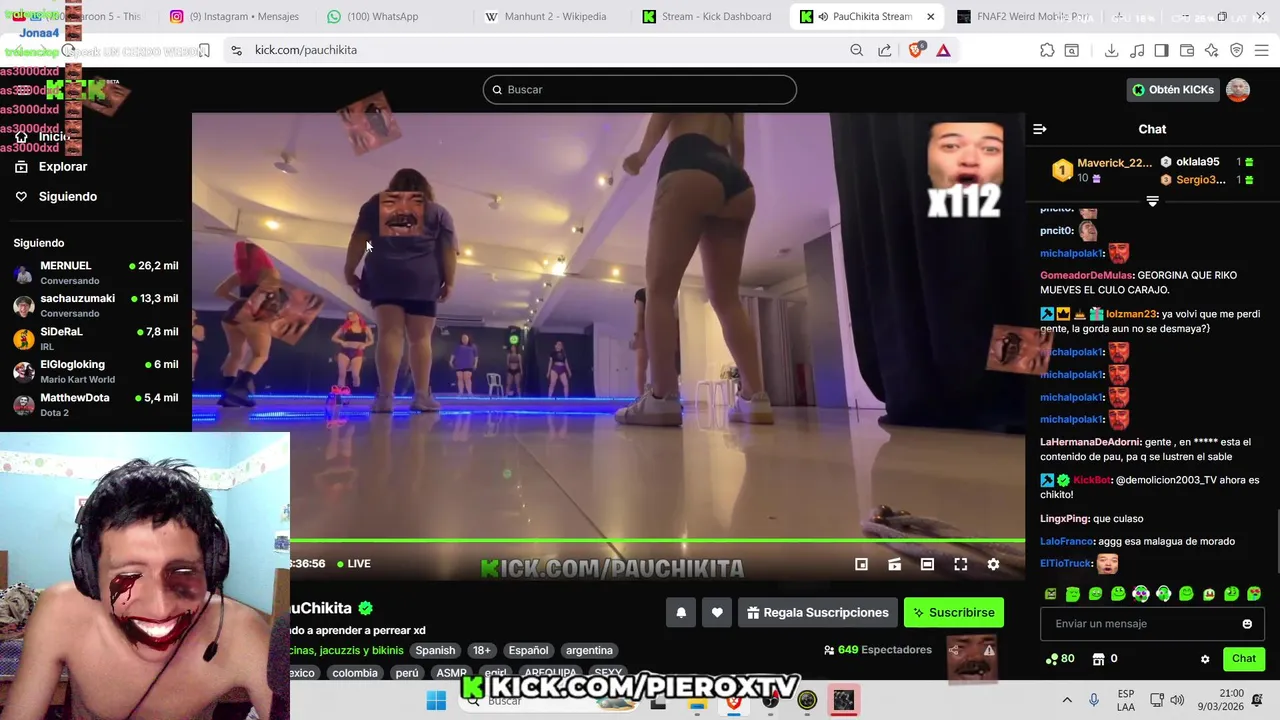Create a clip with the player clip icon
The image size is (1280, 720).
[x=895, y=564]
